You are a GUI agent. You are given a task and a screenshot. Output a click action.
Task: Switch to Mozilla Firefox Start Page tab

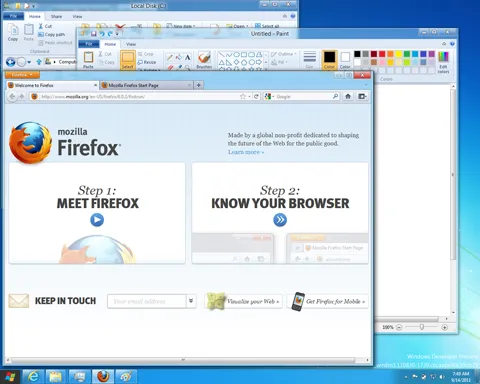point(147,85)
